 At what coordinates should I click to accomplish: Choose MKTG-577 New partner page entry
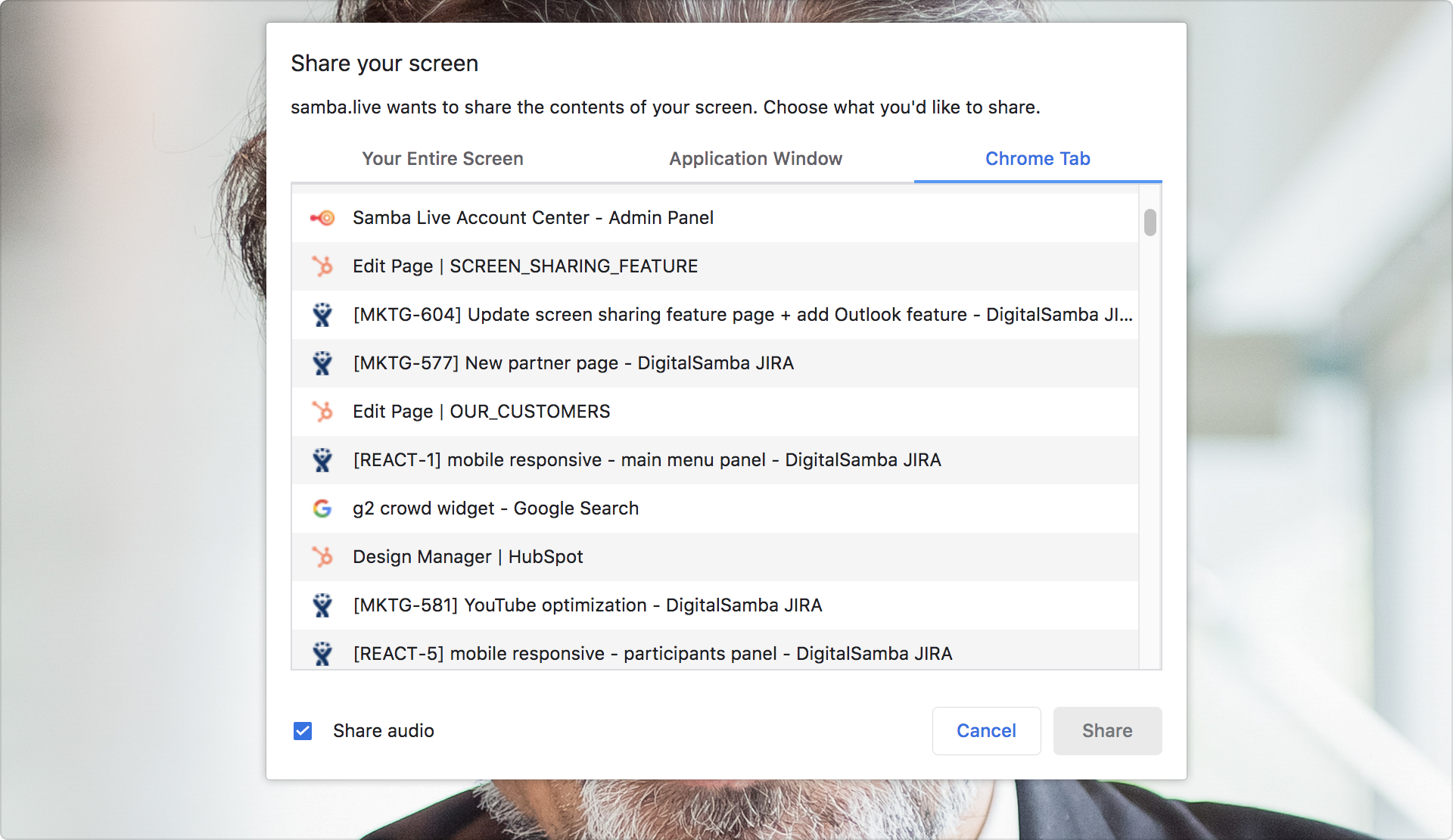pyautogui.click(x=715, y=363)
